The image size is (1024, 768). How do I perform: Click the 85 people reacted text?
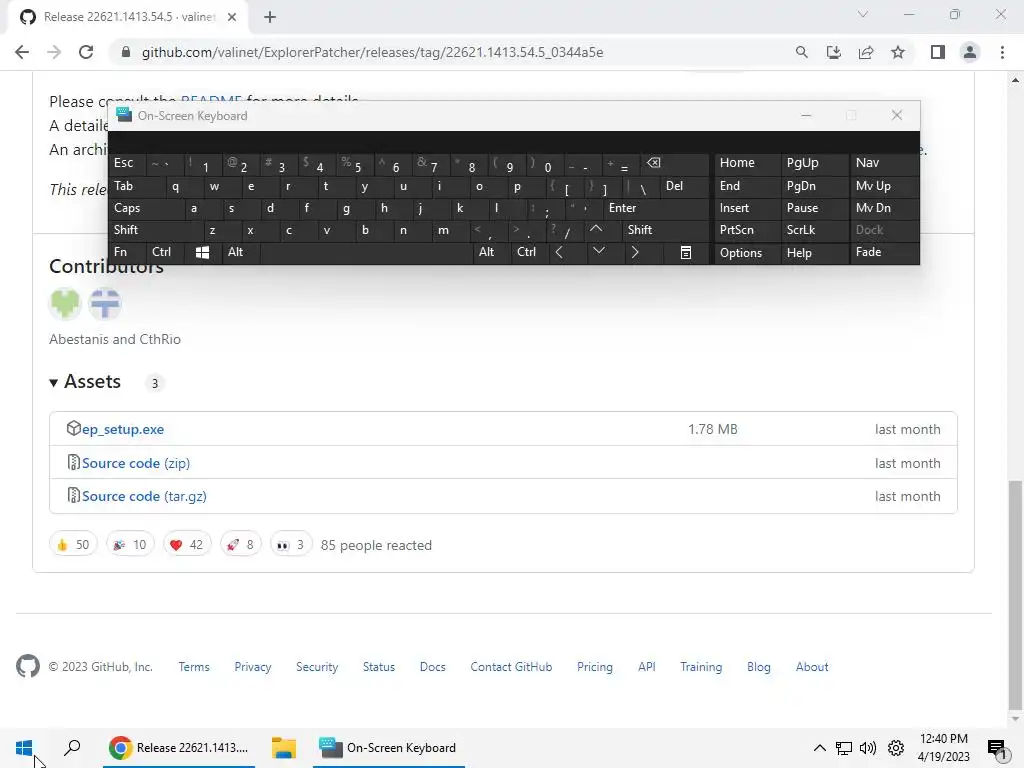point(376,545)
